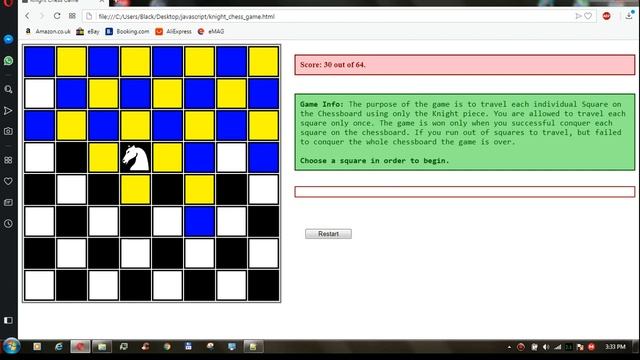Open the history clock icon in sidebar
This screenshot has height=360, width=640.
click(8, 224)
